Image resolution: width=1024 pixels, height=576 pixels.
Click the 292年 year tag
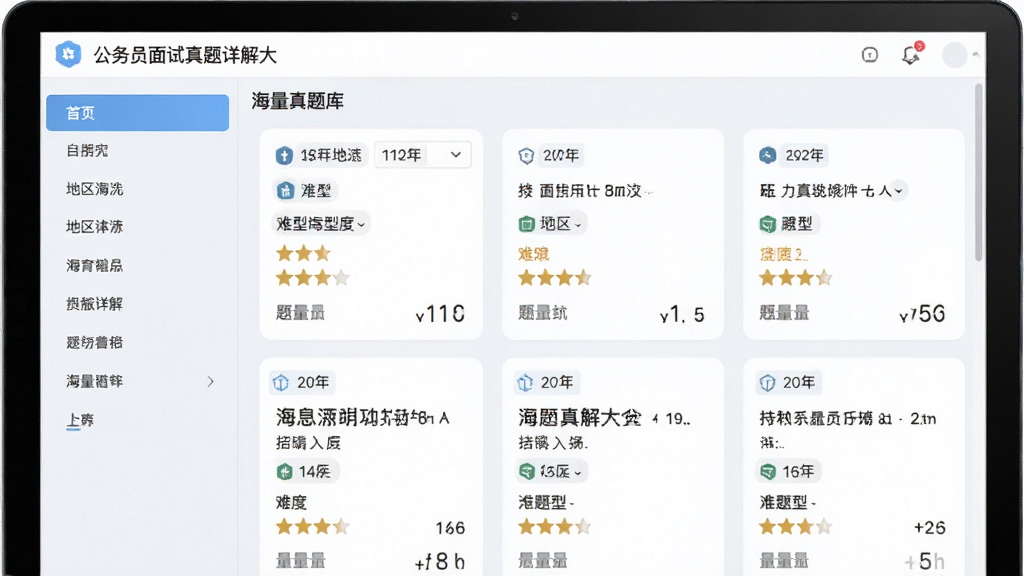click(x=804, y=155)
